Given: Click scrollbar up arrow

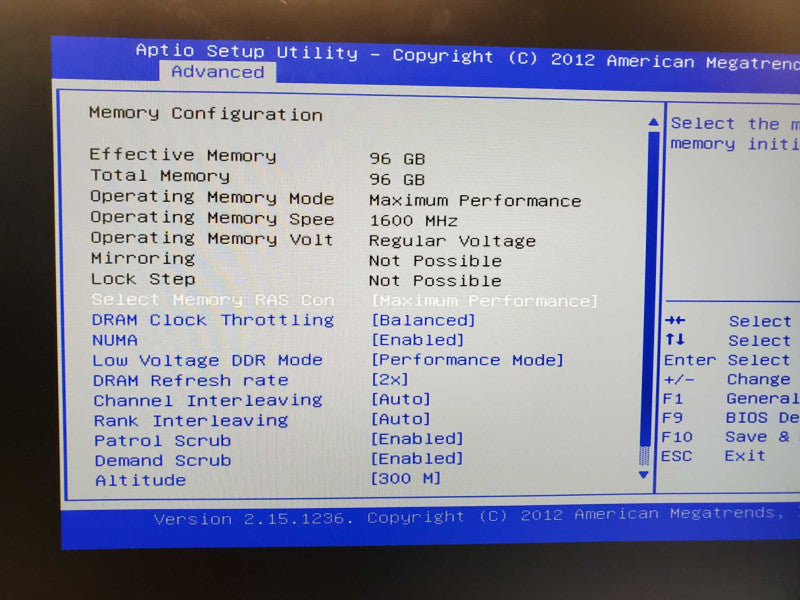Looking at the screenshot, I should pos(653,122).
